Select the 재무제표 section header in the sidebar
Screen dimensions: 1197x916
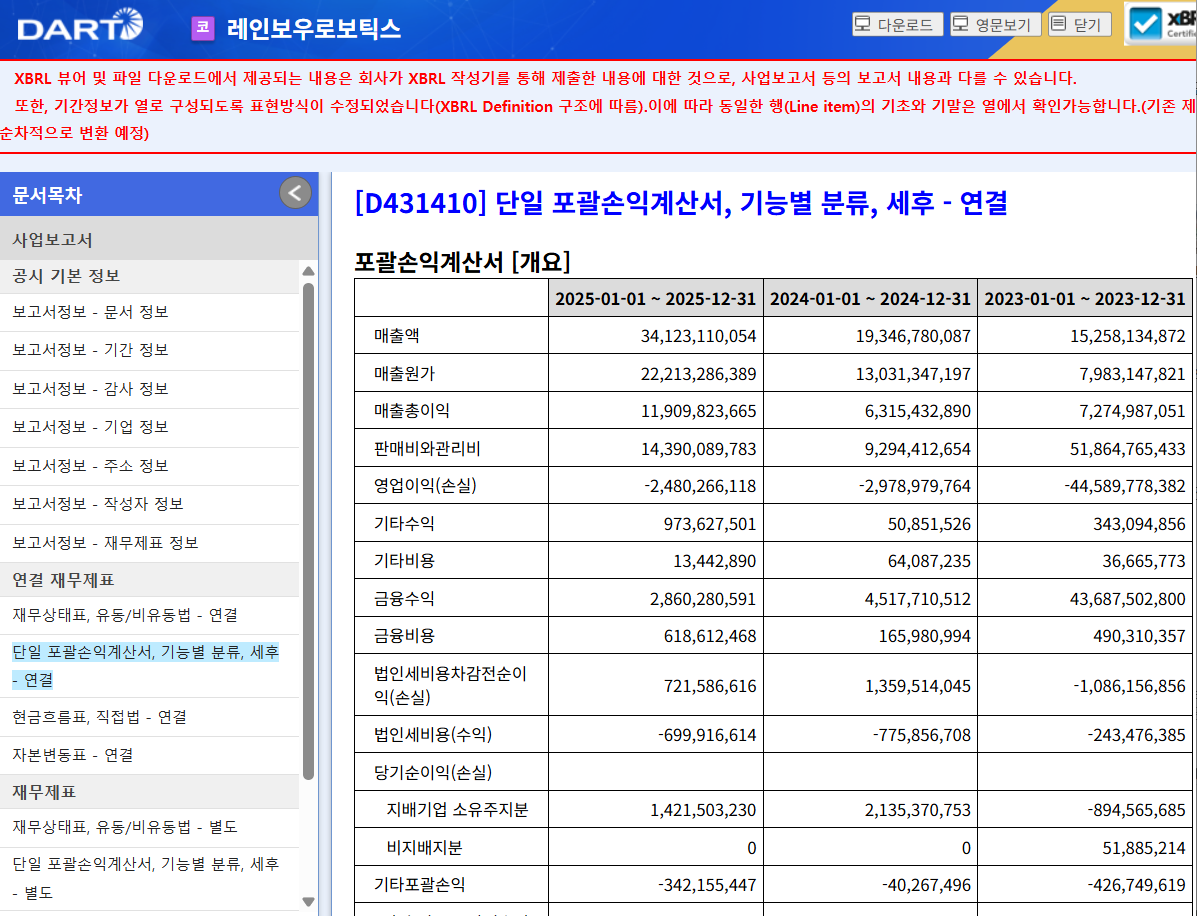pos(44,792)
